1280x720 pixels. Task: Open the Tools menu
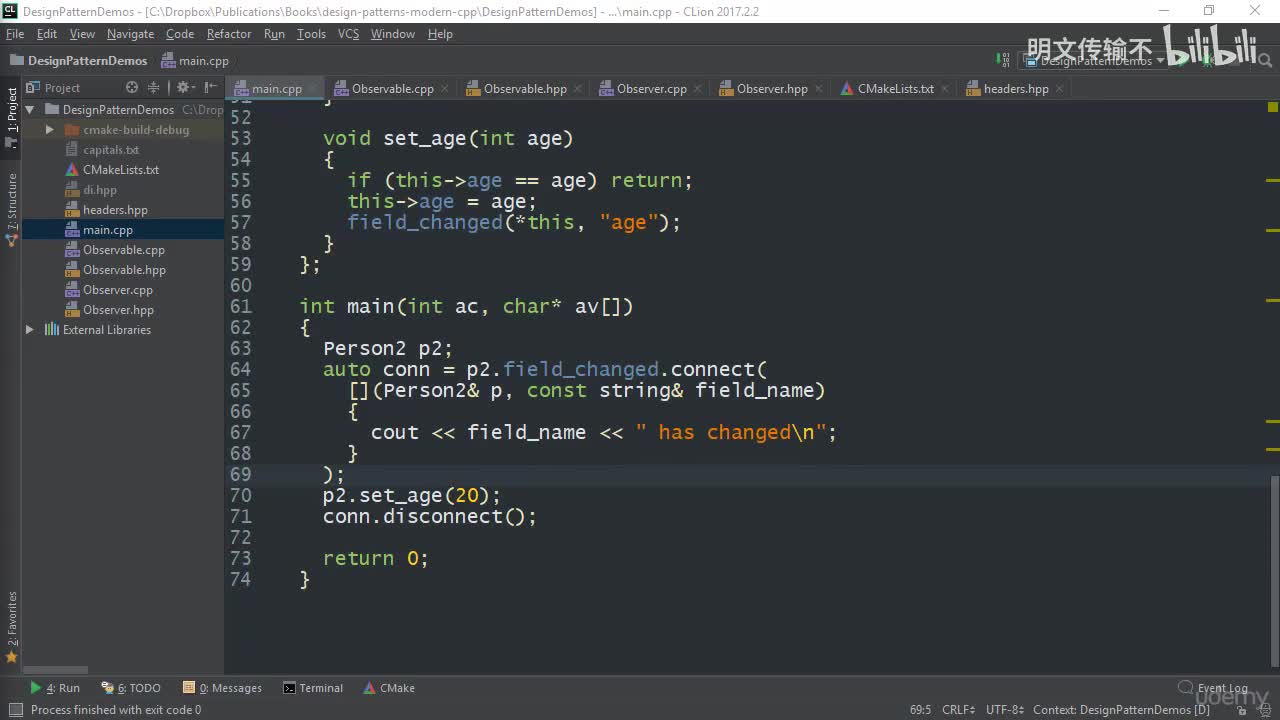click(311, 34)
